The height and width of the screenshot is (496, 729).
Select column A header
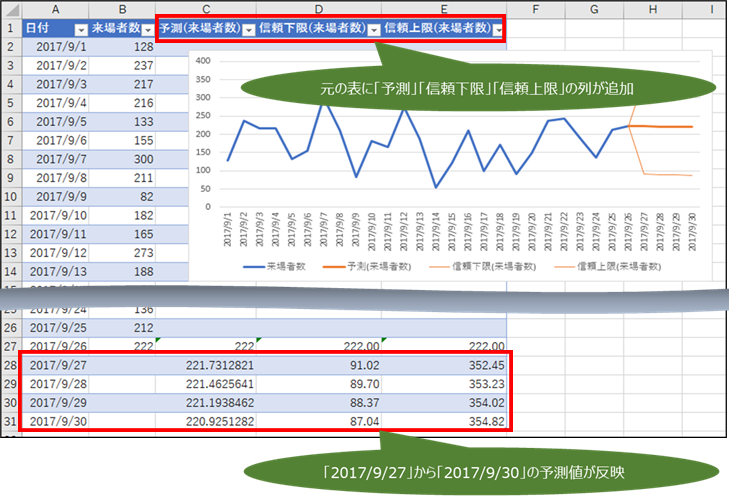(x=55, y=9)
